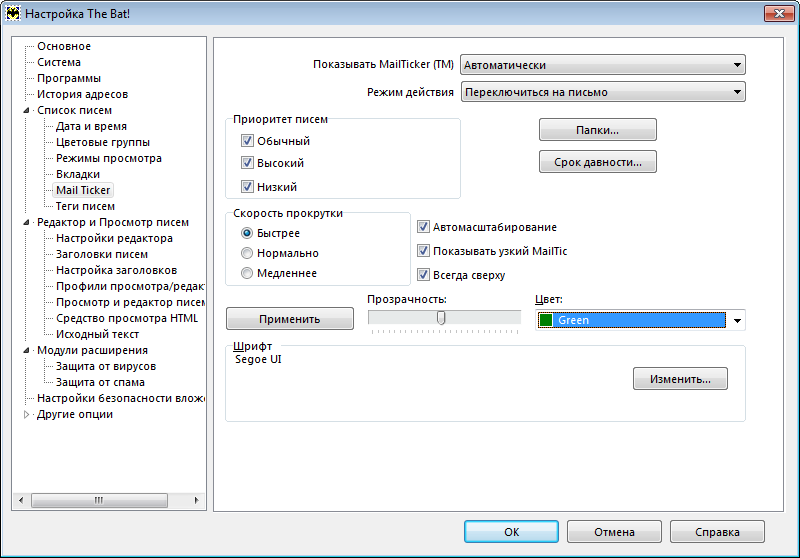Toggle the Высокий priority checkbox

(247, 163)
